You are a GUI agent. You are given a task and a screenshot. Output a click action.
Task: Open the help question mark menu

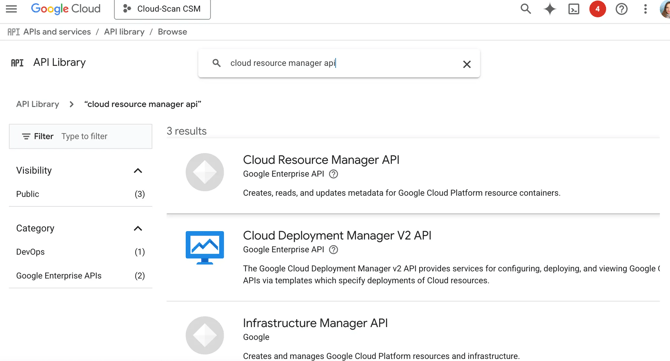[621, 9]
